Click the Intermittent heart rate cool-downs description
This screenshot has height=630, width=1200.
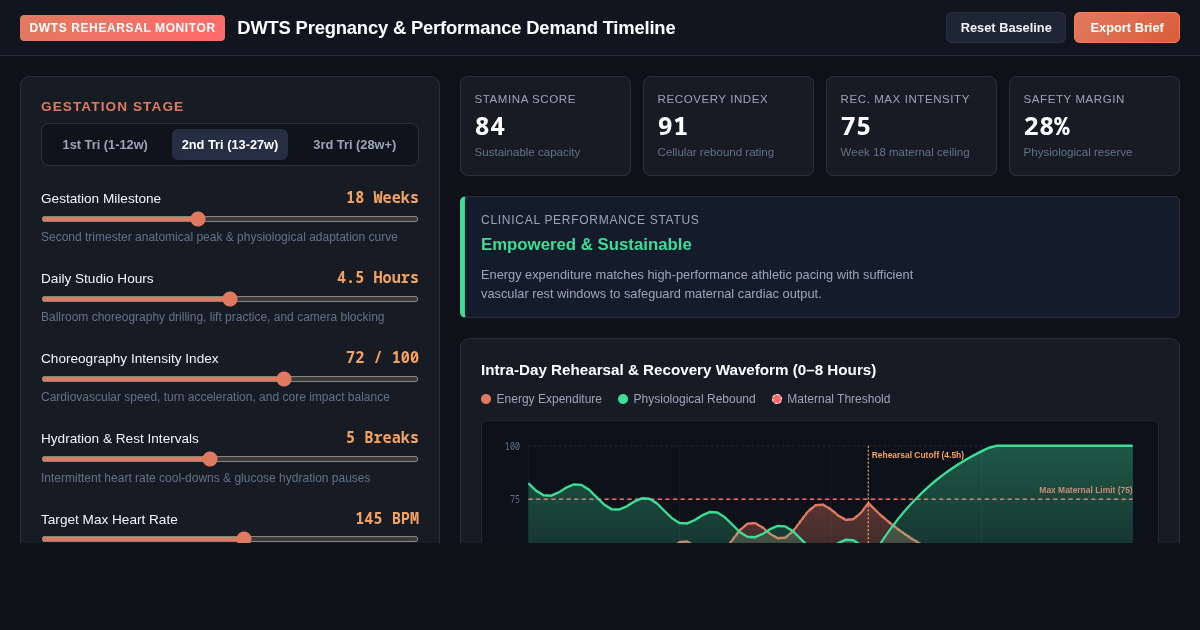(x=205, y=478)
